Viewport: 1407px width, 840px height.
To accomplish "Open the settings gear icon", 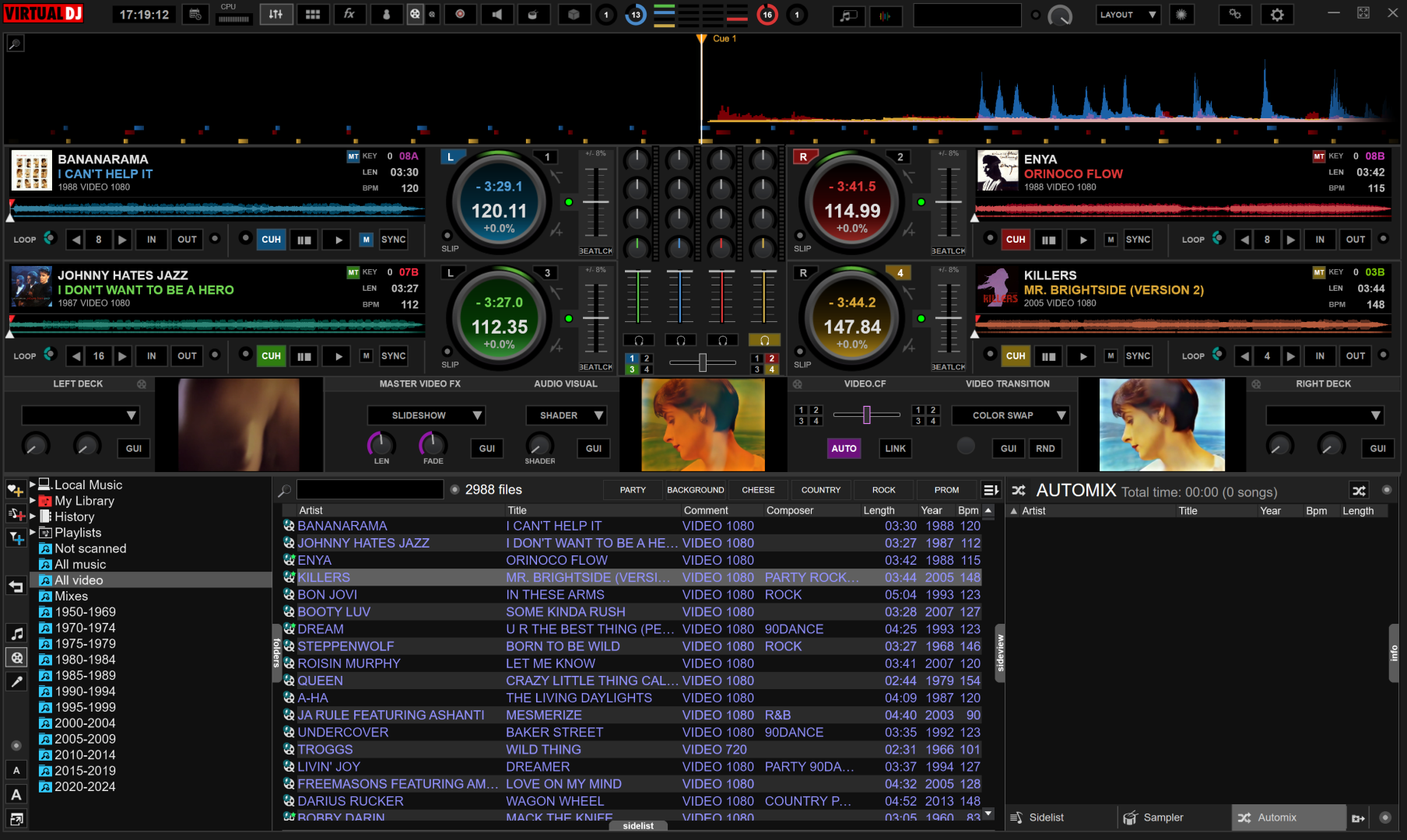I will coord(1277,15).
